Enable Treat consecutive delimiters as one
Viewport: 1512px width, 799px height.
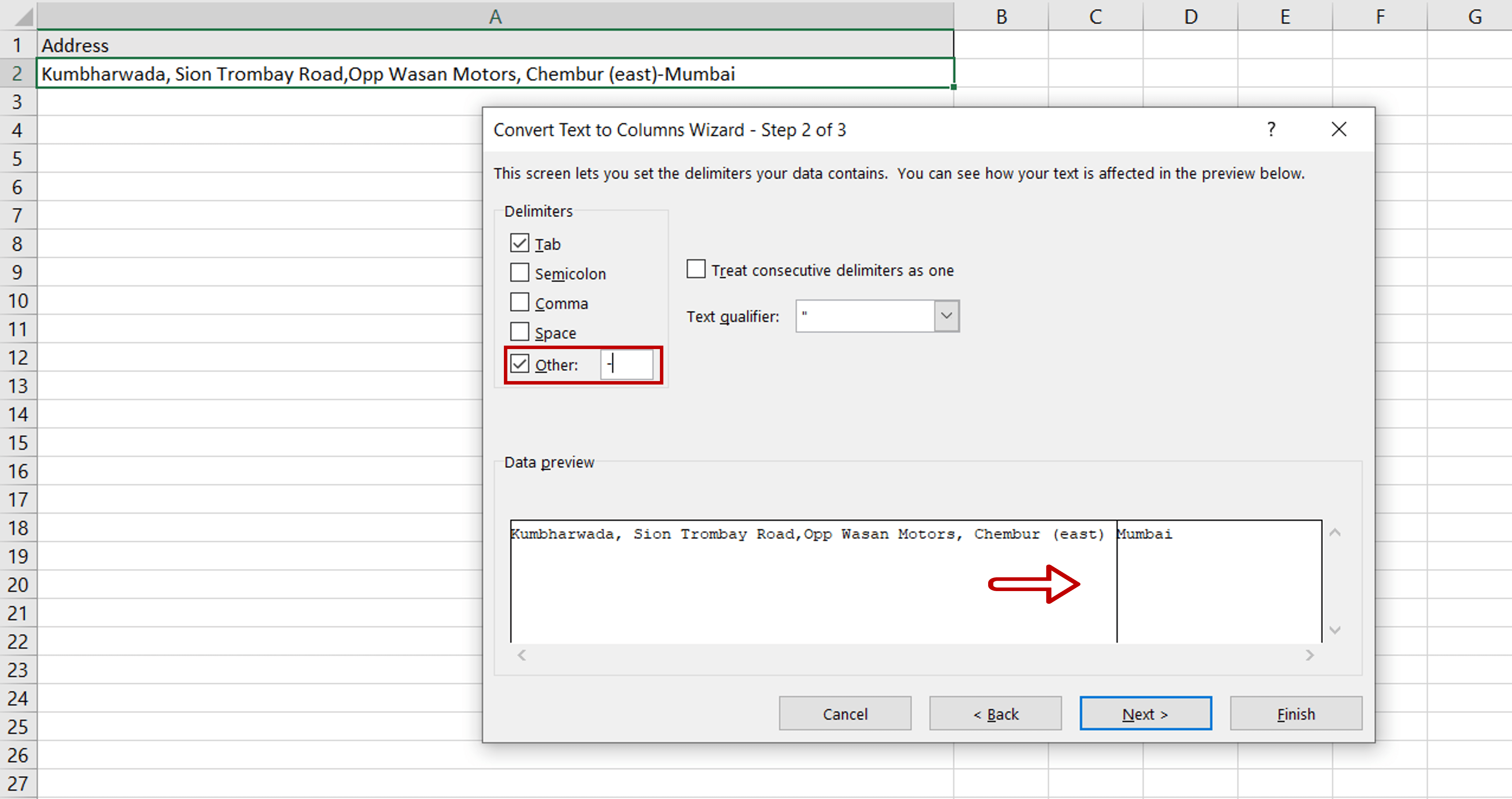click(695, 269)
